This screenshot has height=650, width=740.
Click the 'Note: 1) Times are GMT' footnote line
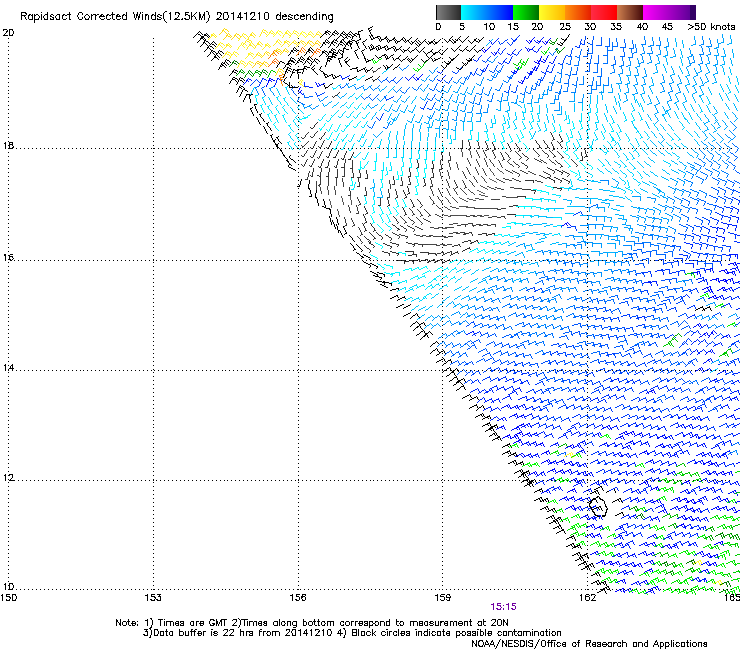[x=312, y=623]
